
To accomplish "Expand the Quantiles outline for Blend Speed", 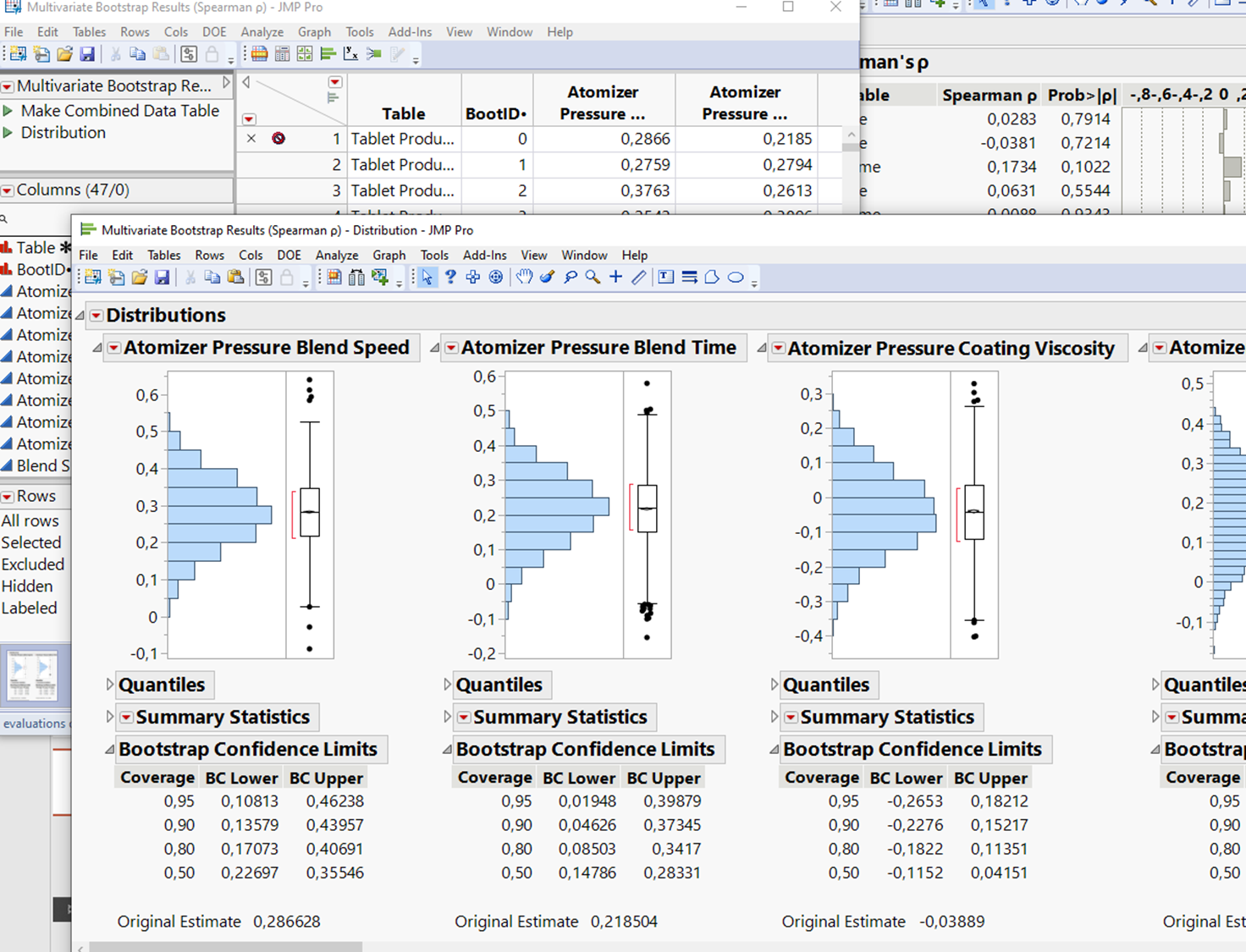I will (x=109, y=685).
